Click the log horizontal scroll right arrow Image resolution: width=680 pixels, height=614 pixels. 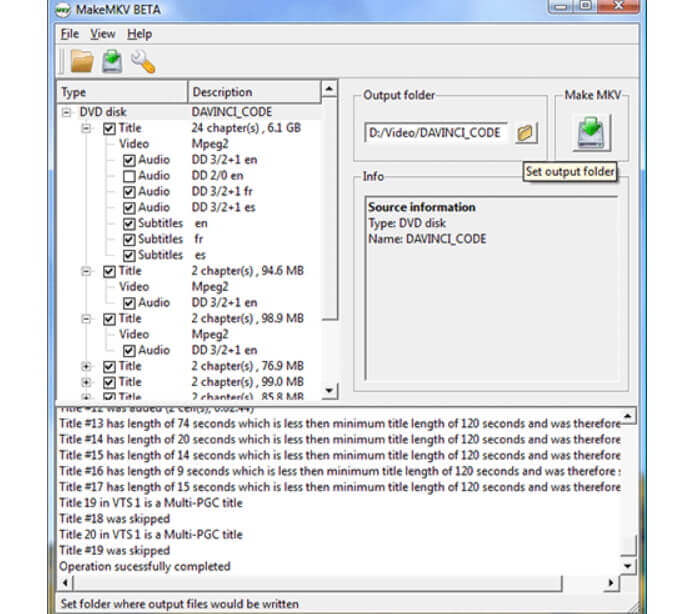pyautogui.click(x=611, y=583)
